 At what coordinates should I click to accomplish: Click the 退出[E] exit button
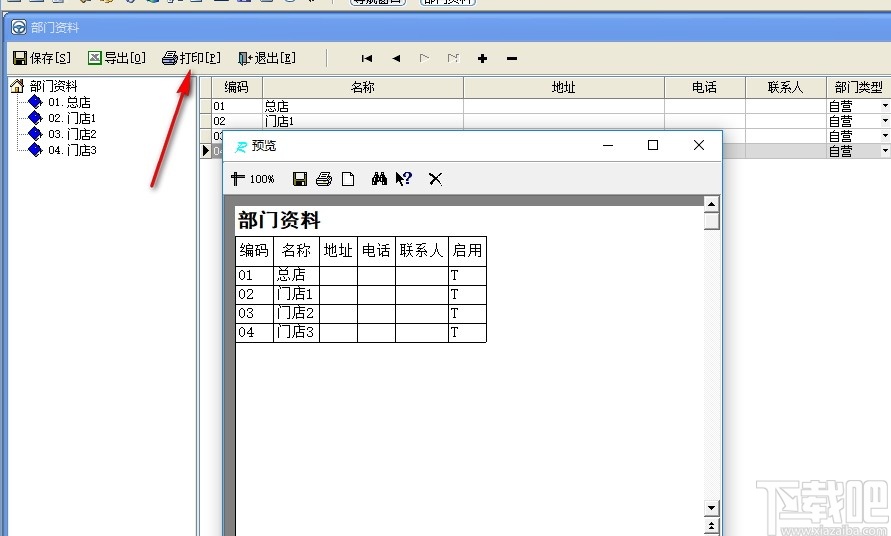pos(267,58)
